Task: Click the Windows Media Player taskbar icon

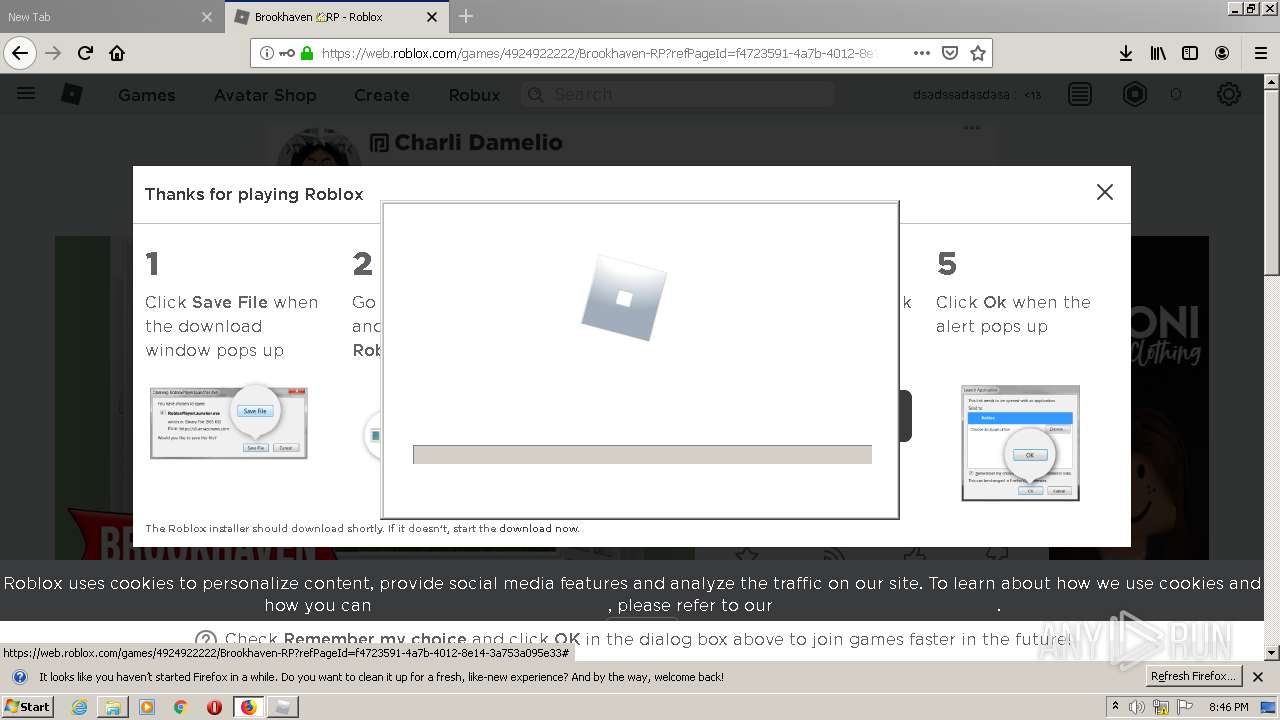Action: (x=147, y=707)
